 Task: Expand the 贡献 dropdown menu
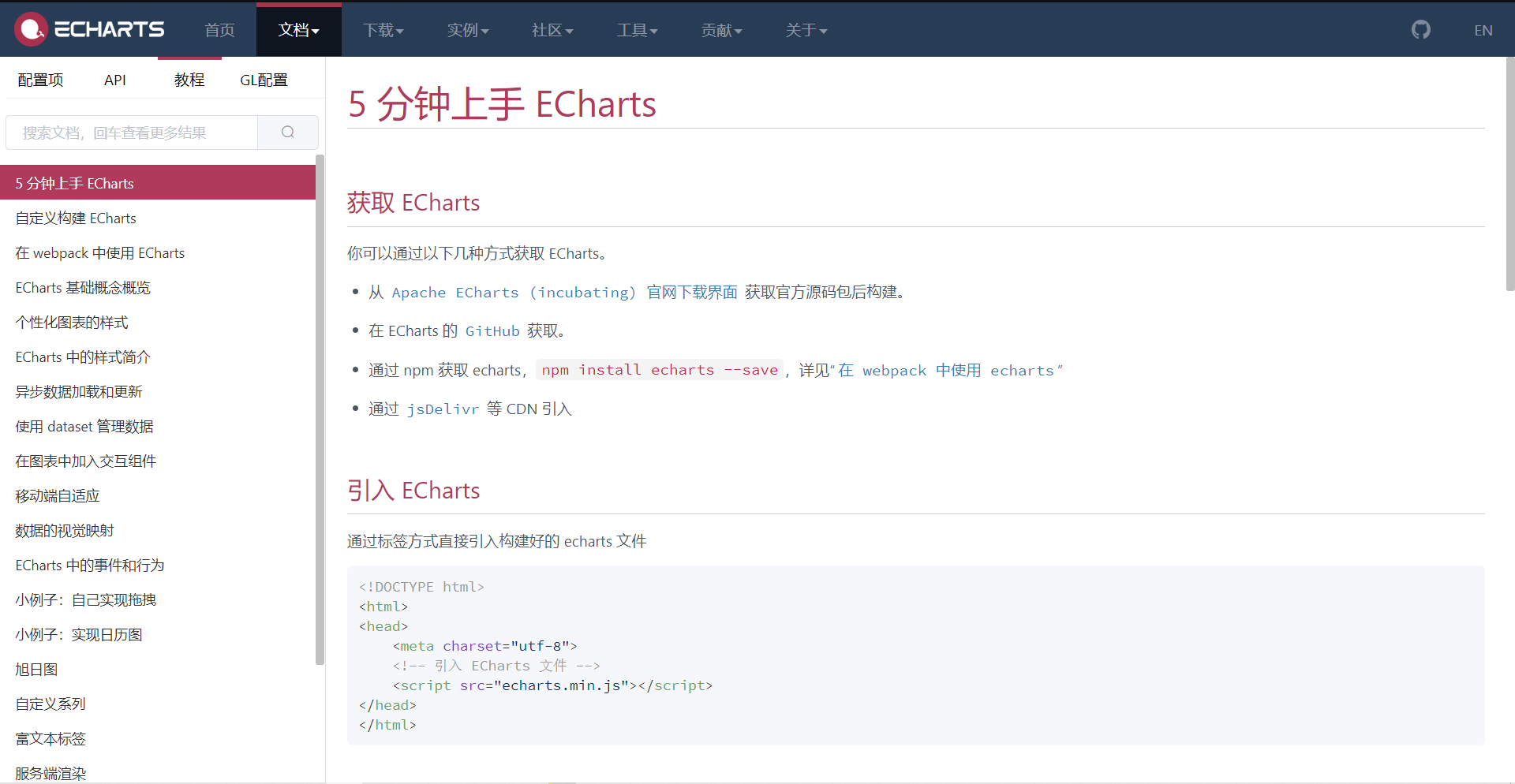click(x=722, y=30)
